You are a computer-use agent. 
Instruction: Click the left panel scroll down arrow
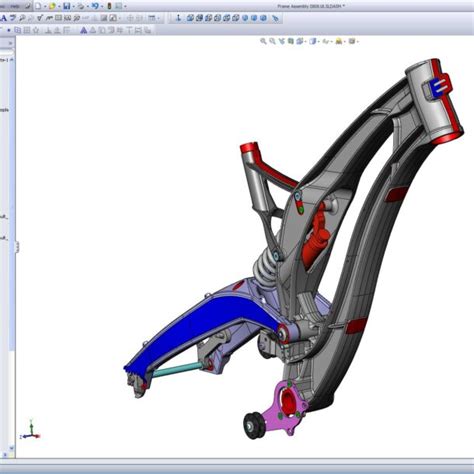[x=11, y=448]
